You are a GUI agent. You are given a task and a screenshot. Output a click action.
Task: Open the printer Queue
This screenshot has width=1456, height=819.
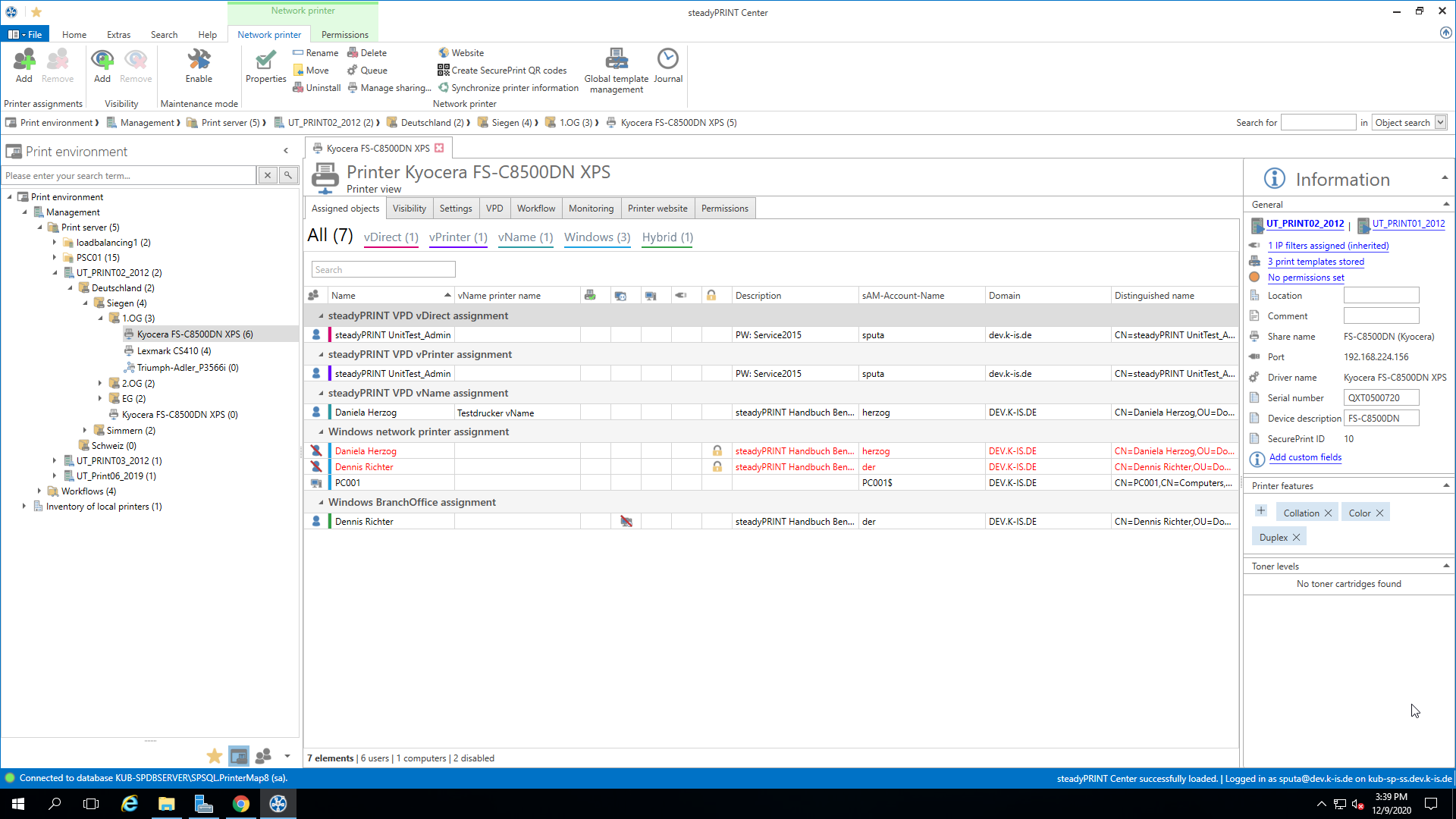[367, 71]
